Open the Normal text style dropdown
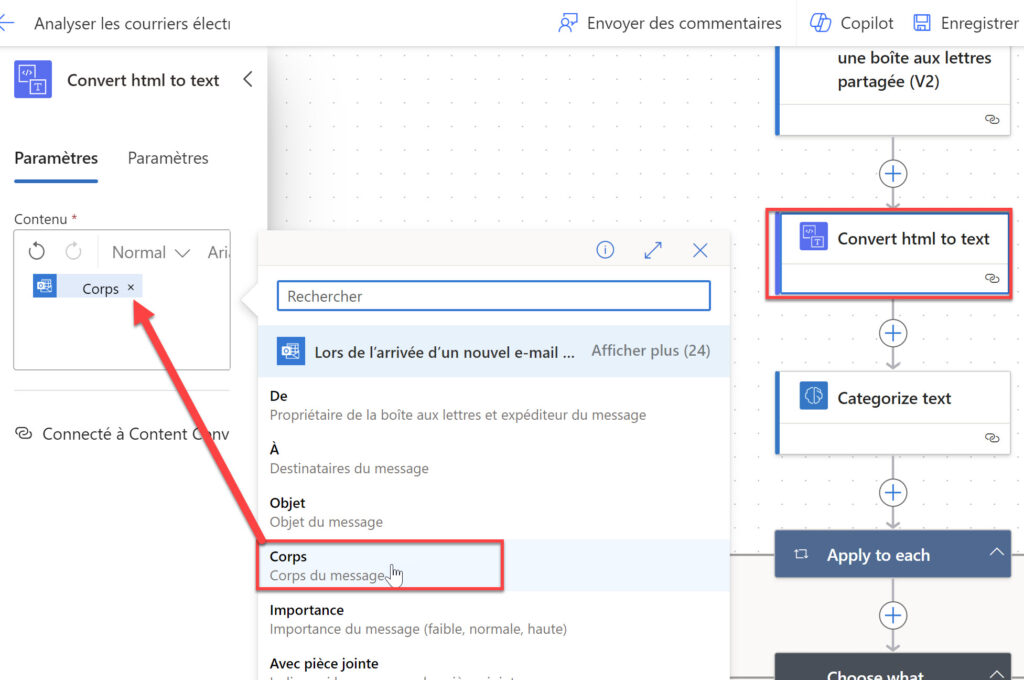1024x680 pixels. [149, 252]
